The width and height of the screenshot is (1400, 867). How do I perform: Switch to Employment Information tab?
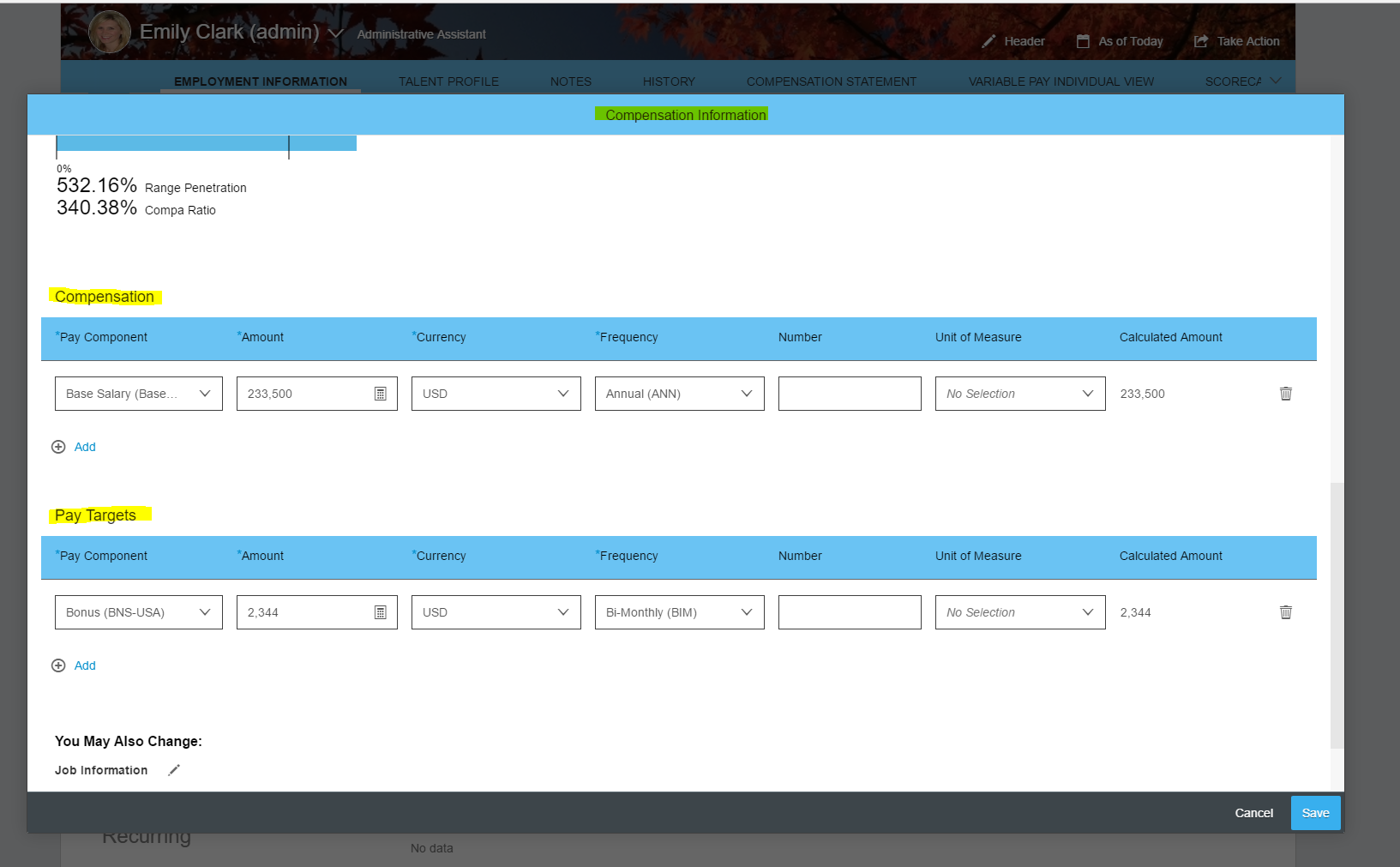261,81
